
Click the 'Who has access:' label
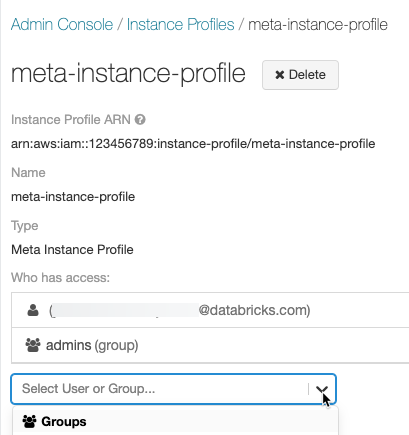click(x=60, y=277)
